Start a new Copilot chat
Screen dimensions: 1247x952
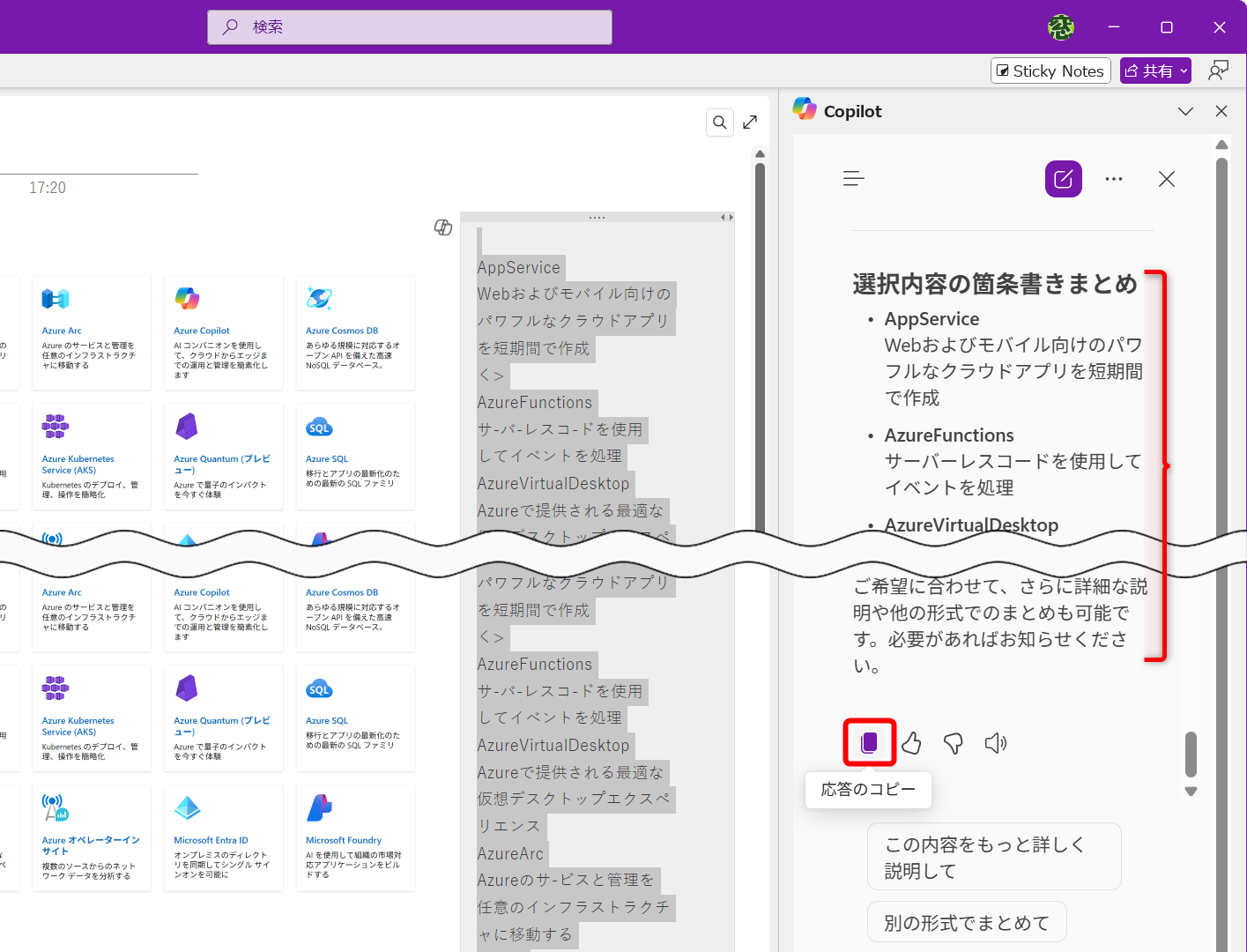click(x=1063, y=178)
